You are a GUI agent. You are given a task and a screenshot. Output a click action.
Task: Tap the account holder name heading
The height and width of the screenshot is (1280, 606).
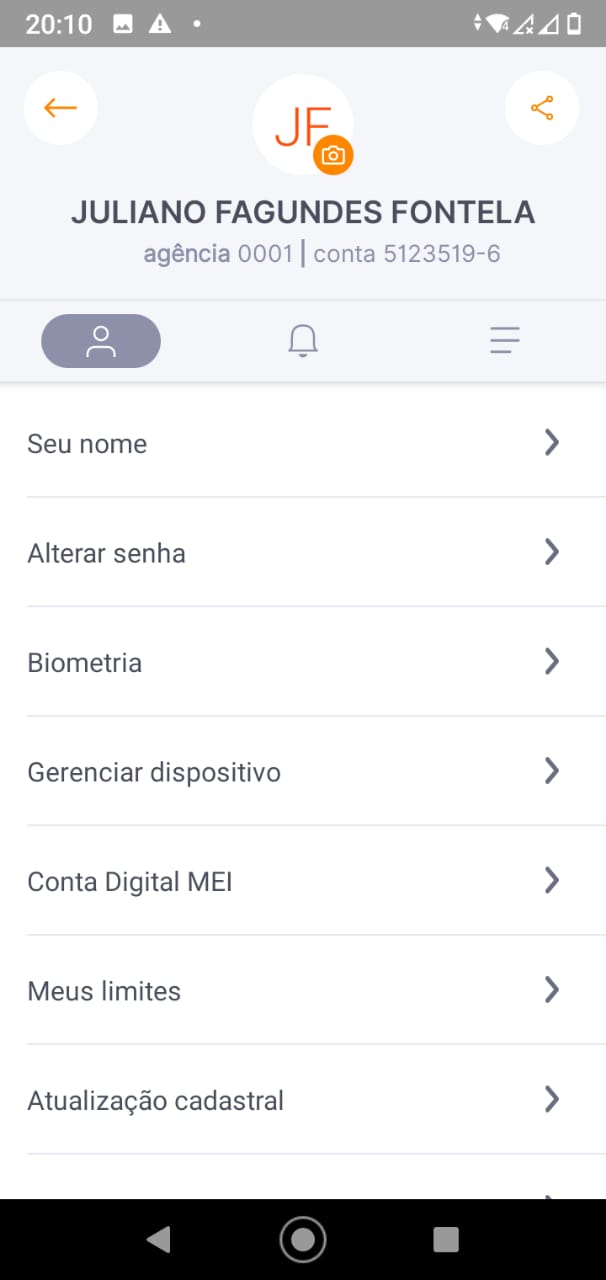tap(303, 212)
